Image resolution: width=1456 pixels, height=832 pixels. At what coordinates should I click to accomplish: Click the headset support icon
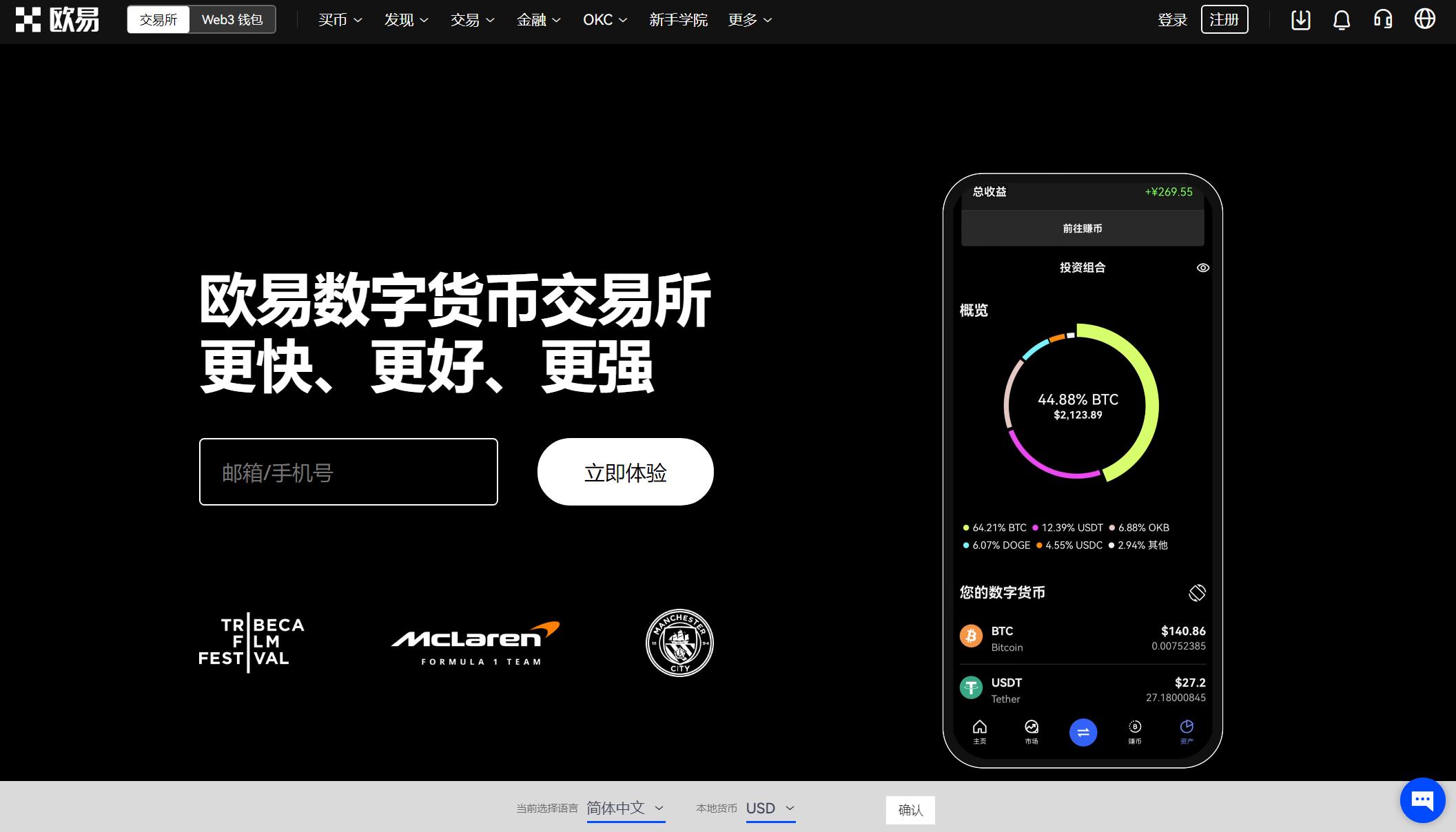pyautogui.click(x=1385, y=19)
